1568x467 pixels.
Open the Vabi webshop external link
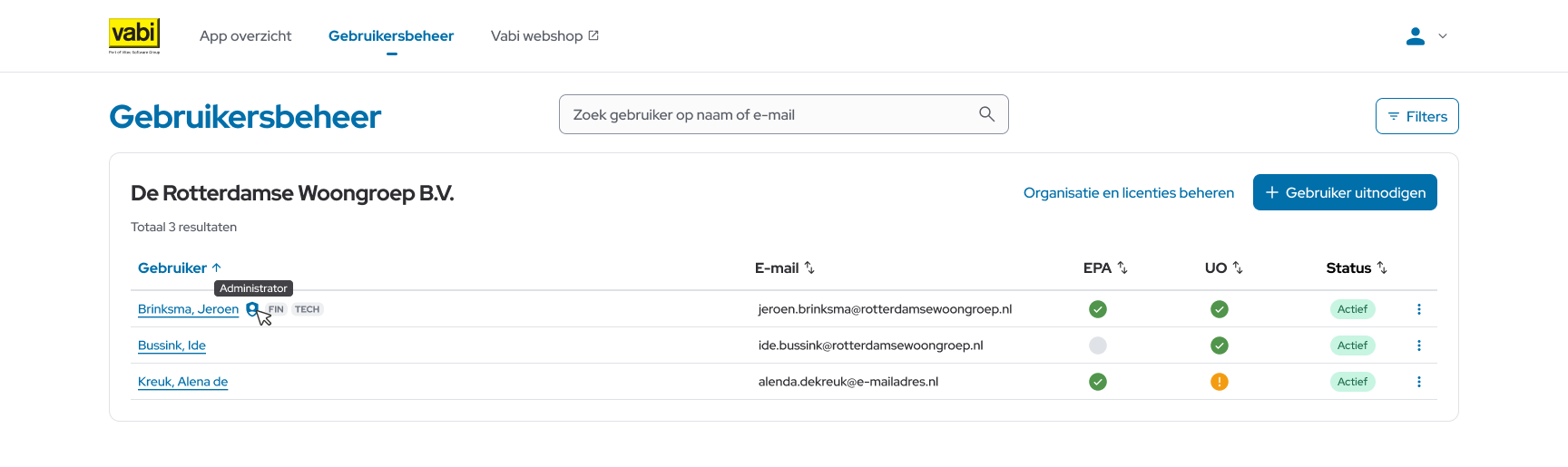click(x=544, y=36)
